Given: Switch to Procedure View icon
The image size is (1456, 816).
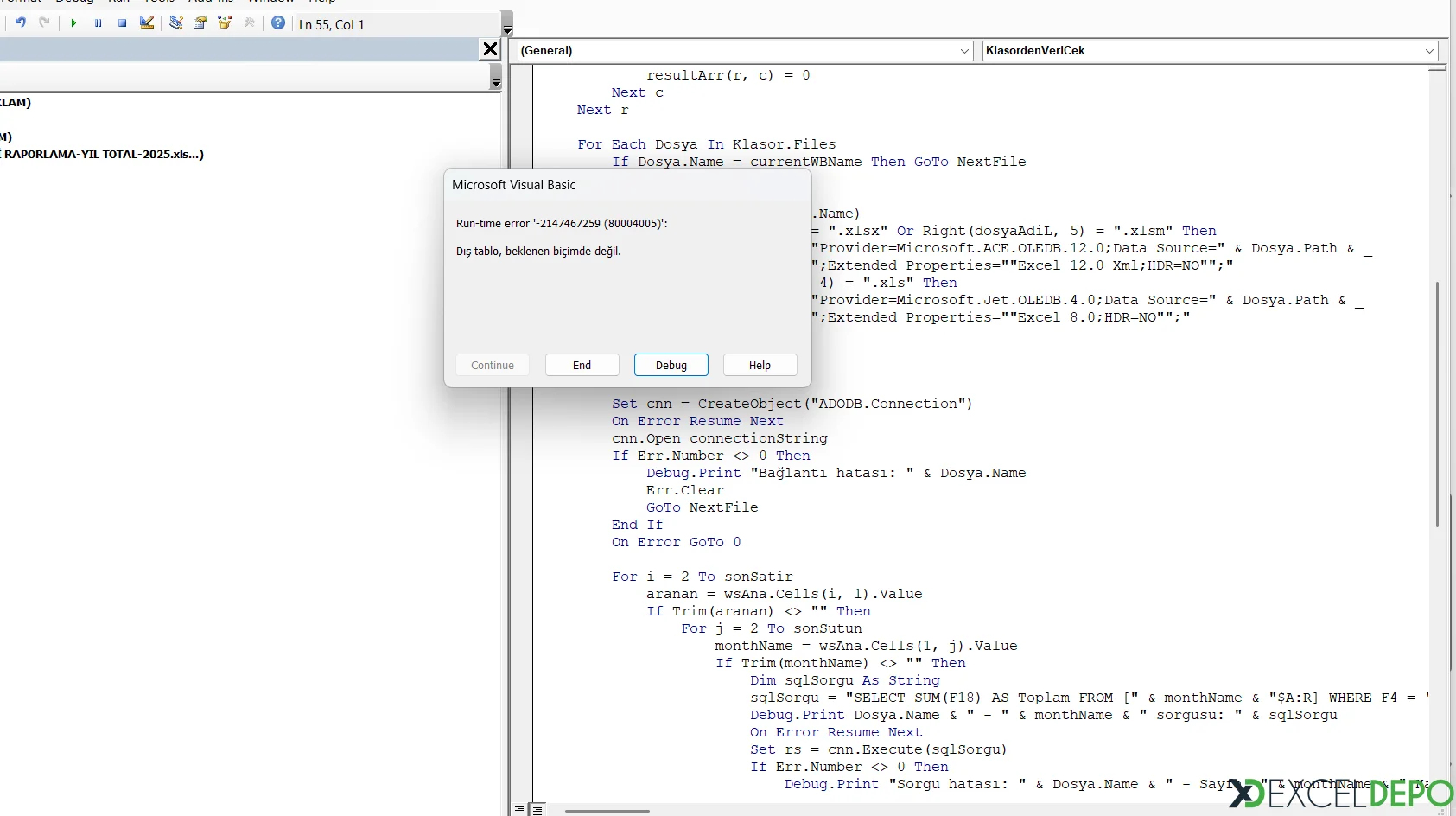Looking at the screenshot, I should point(519,810).
